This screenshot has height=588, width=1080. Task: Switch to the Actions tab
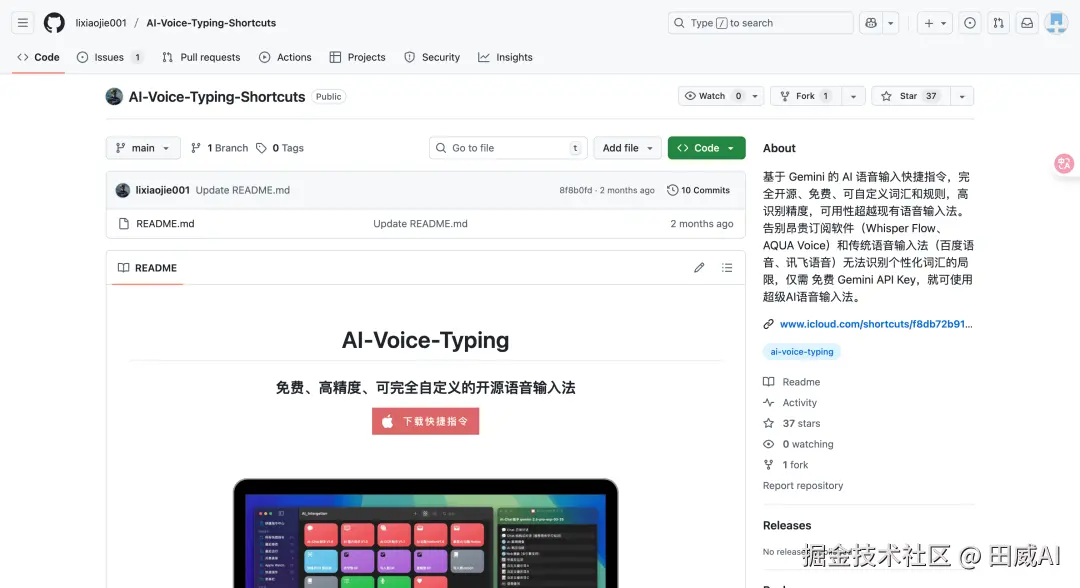[x=285, y=57]
